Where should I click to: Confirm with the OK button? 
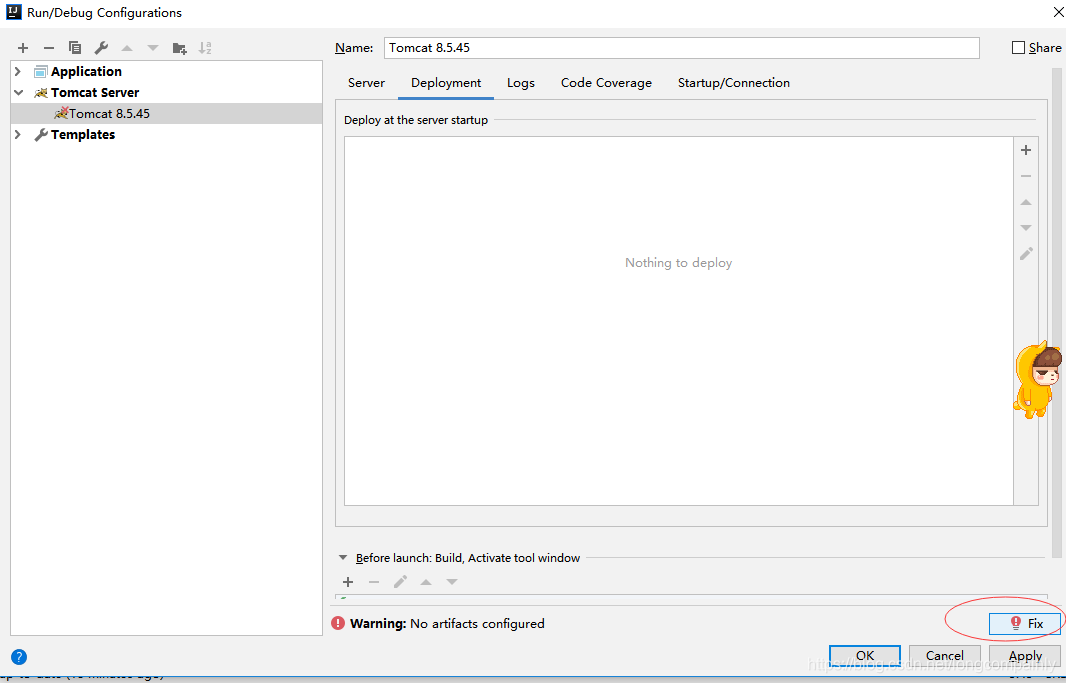pos(865,656)
